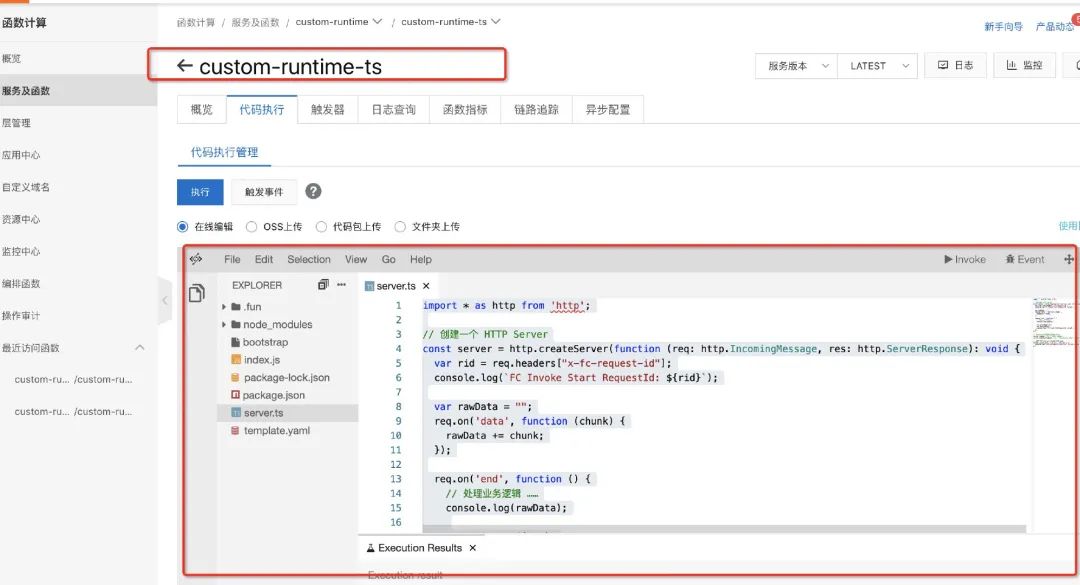Open the Go menu
This screenshot has width=1080, height=585.
pyautogui.click(x=388, y=259)
